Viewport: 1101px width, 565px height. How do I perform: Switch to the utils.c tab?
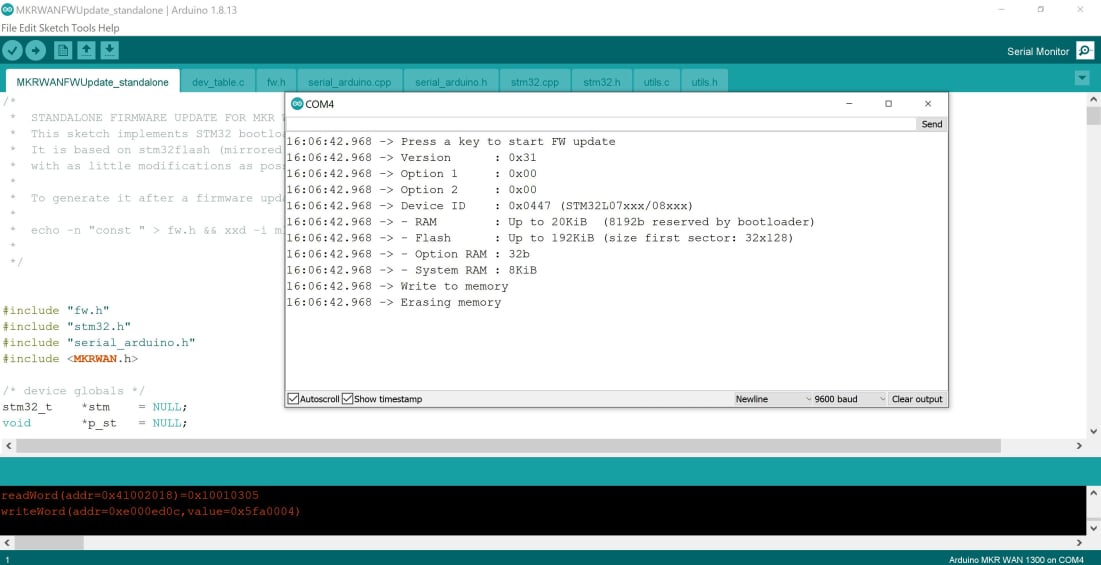657,82
